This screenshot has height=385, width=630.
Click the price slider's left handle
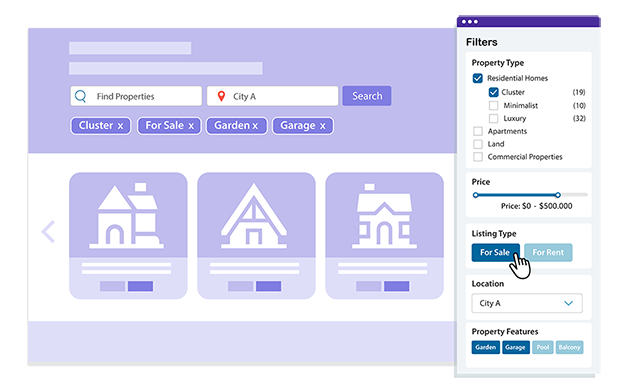click(x=476, y=195)
